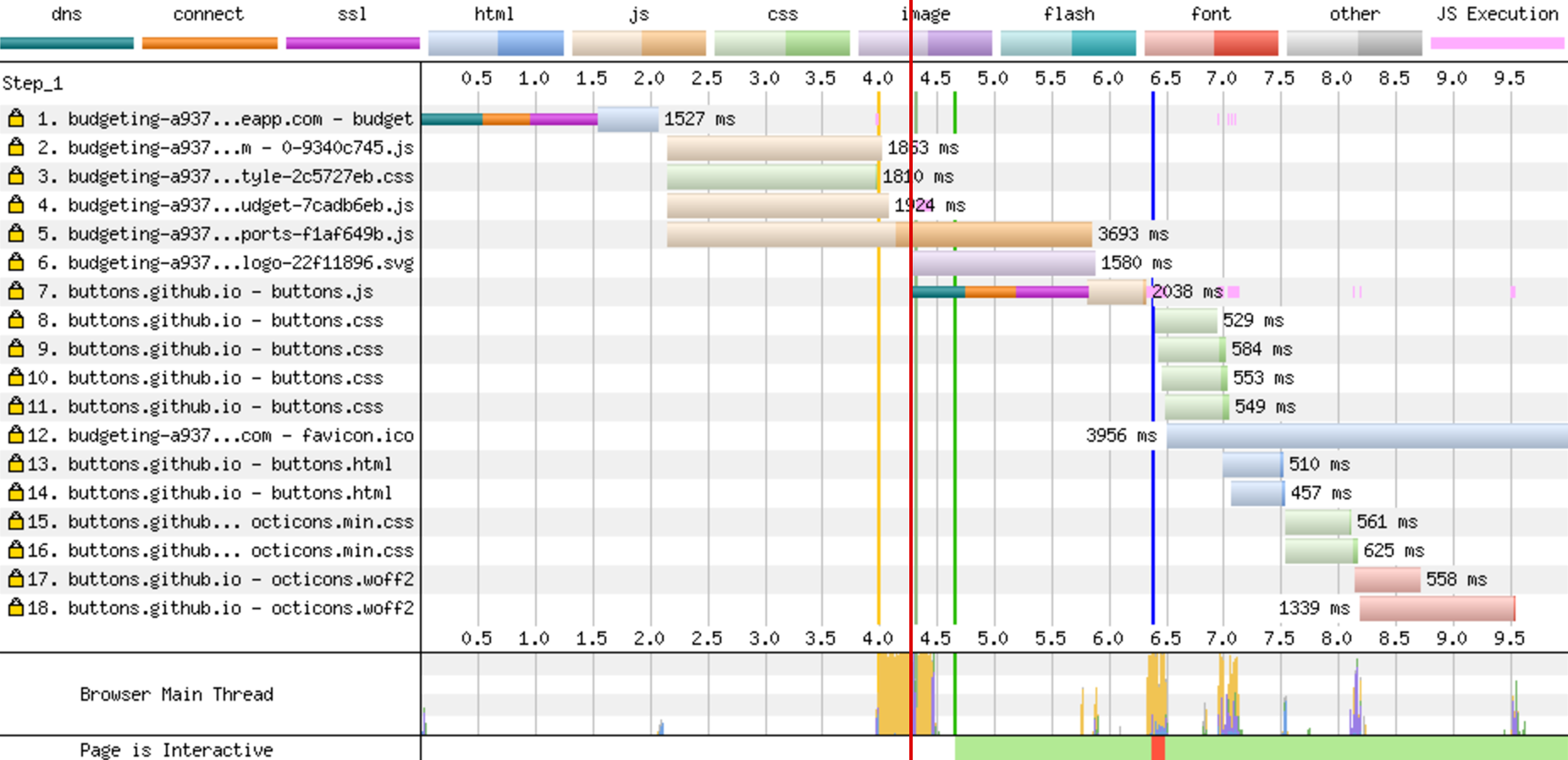Screen dimensions: 1568x760
Task: Click request label '2. budgeting-a937...m - 0-9340c745.js'
Action: coord(225,147)
